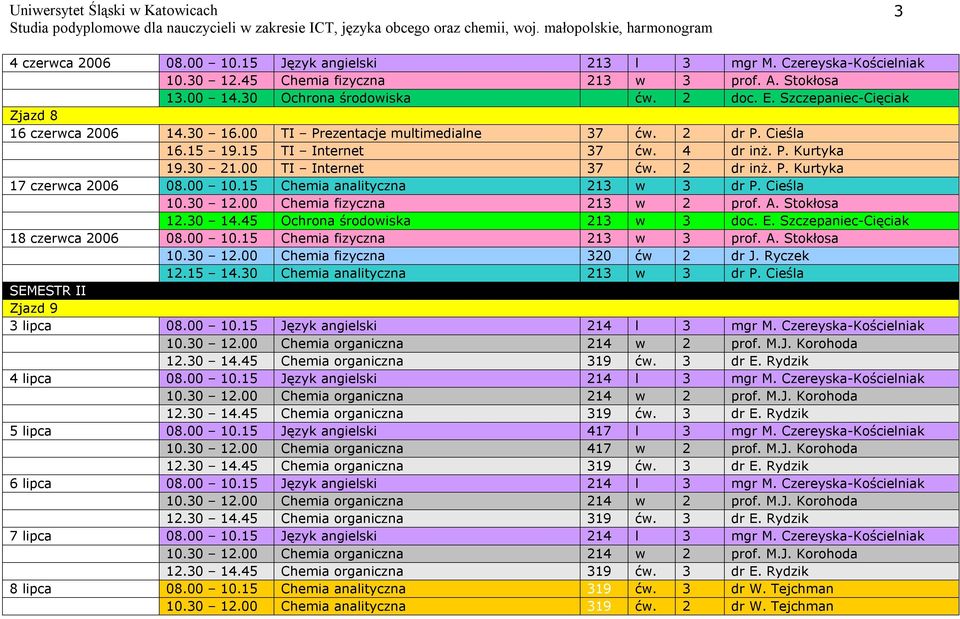Click "dr E. Rydzik" in the 6 lipca block

[770, 519]
